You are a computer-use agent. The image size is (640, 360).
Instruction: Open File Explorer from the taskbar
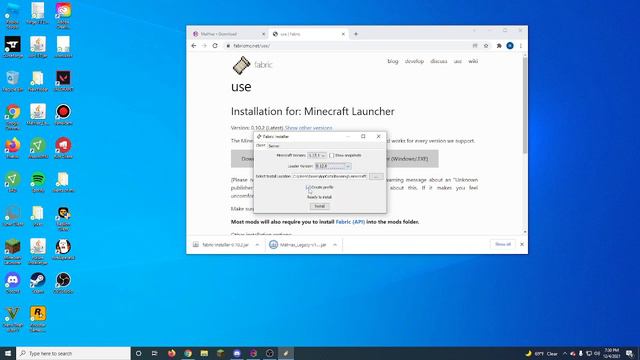204,353
